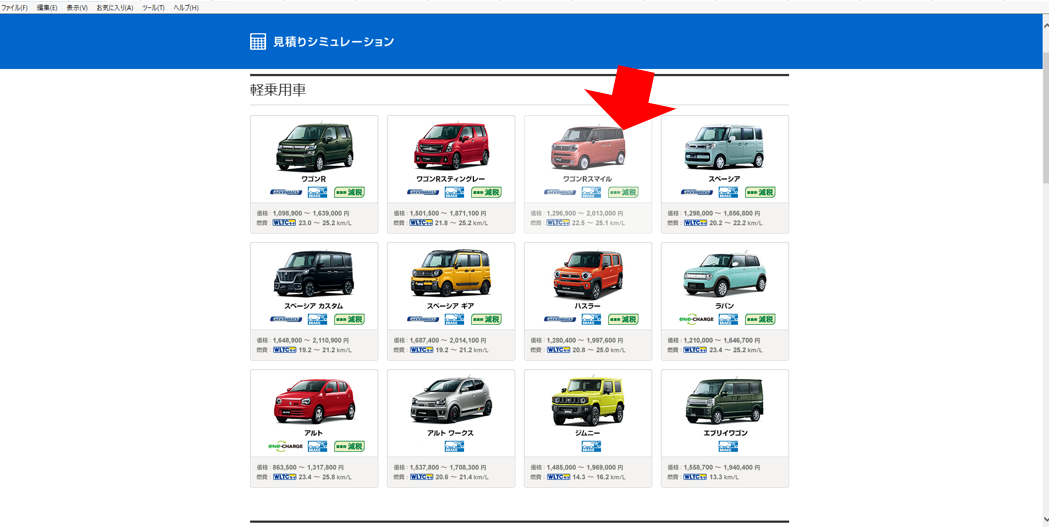Select the red アルト car image

(x=314, y=401)
